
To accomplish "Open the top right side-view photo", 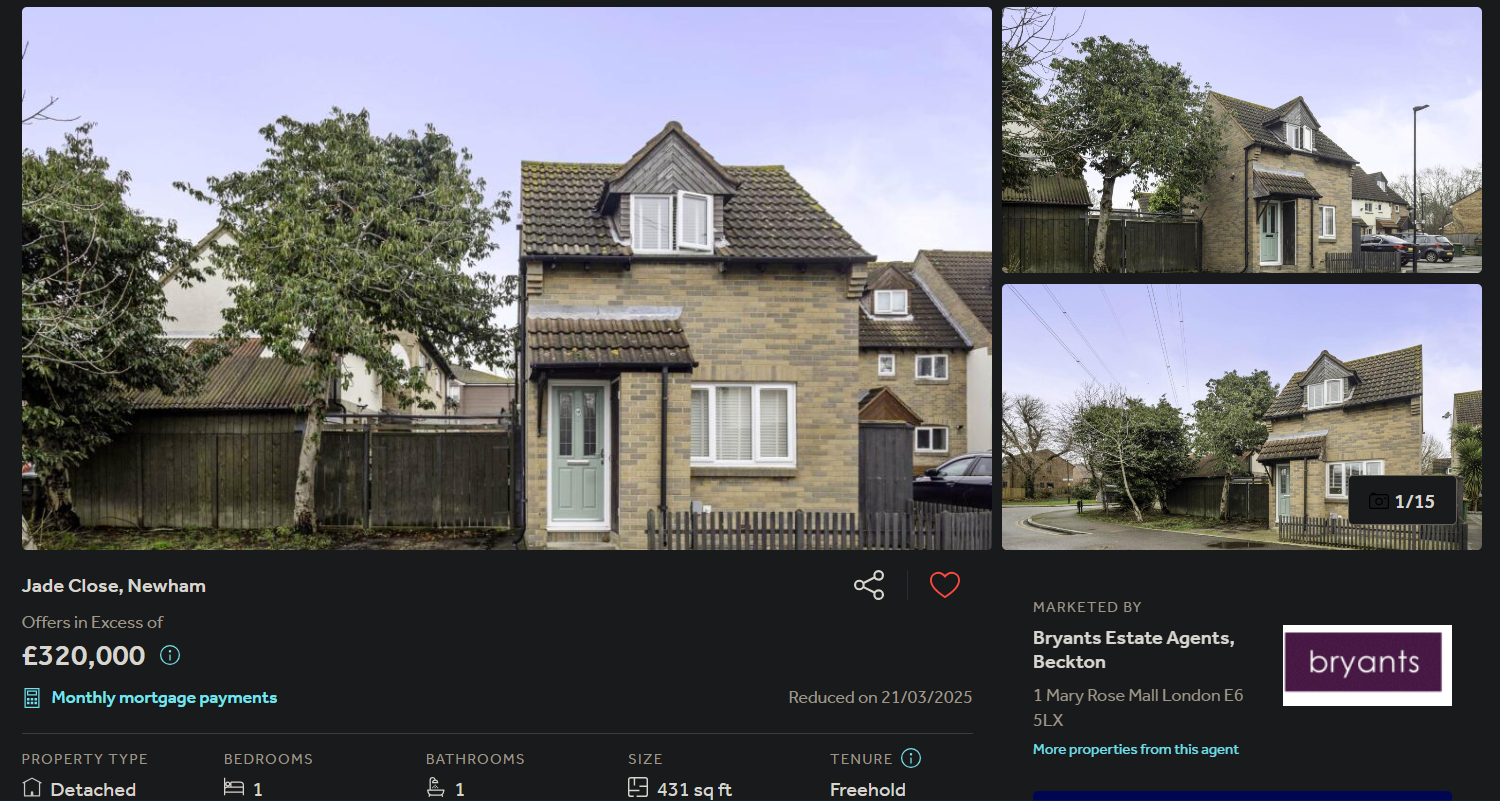I will pos(1242,140).
